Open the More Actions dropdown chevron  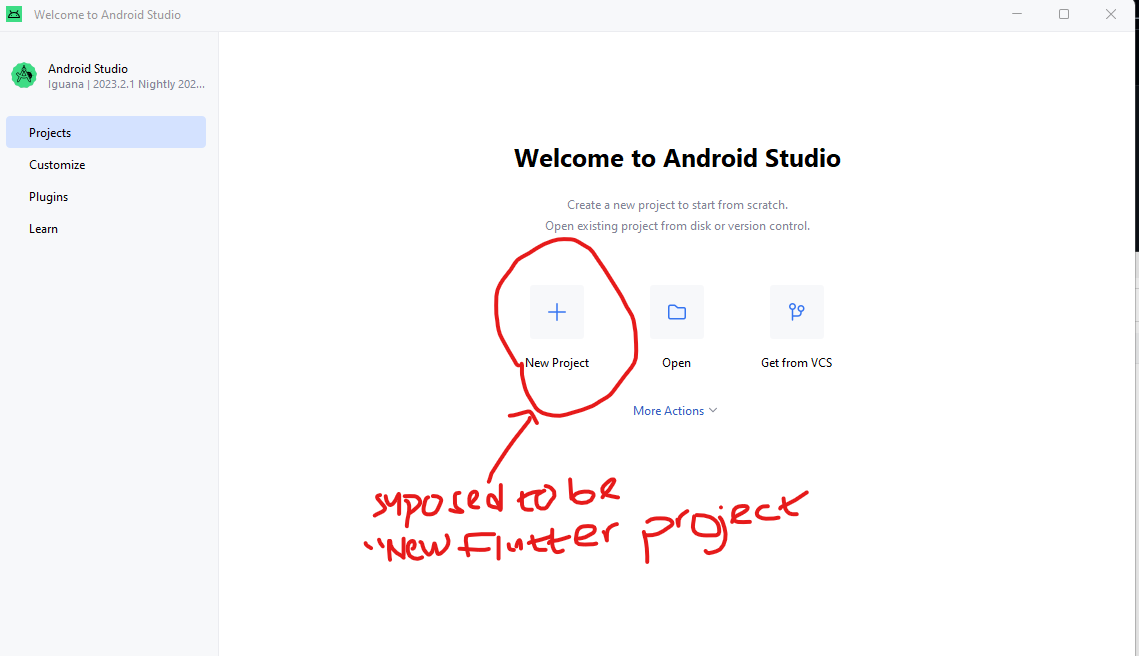pos(712,410)
